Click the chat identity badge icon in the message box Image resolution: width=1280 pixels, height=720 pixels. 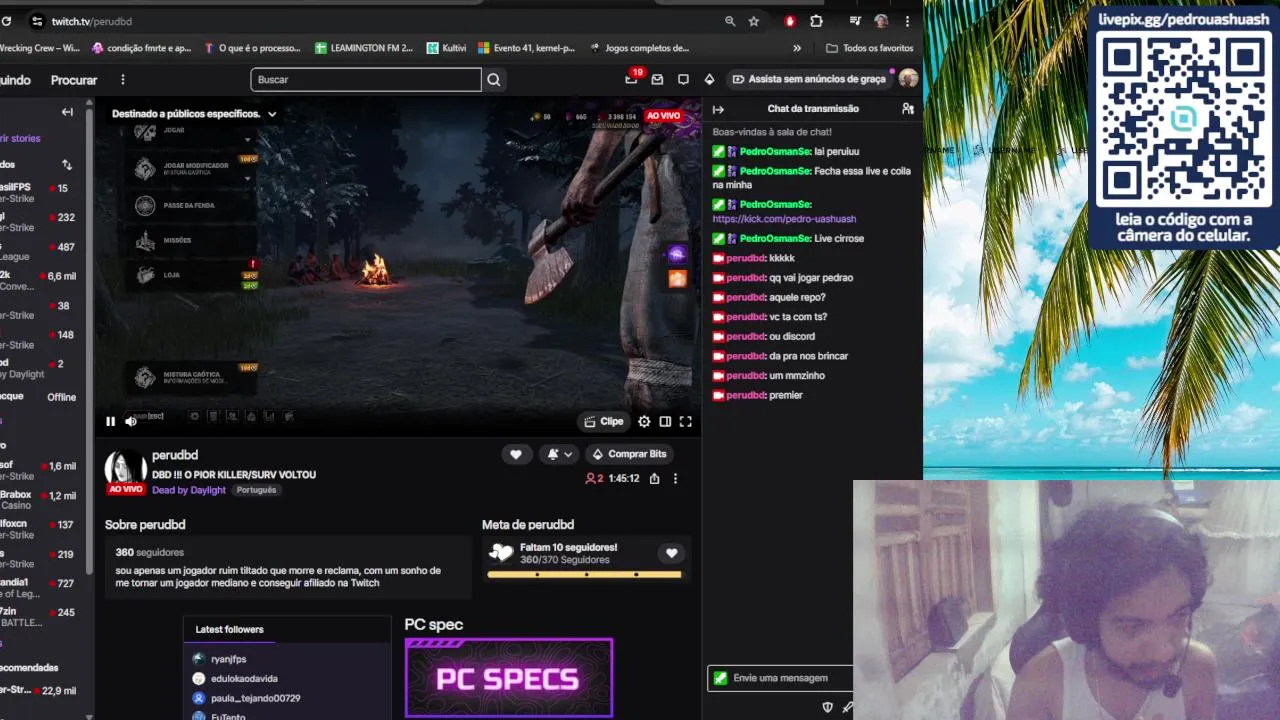720,678
